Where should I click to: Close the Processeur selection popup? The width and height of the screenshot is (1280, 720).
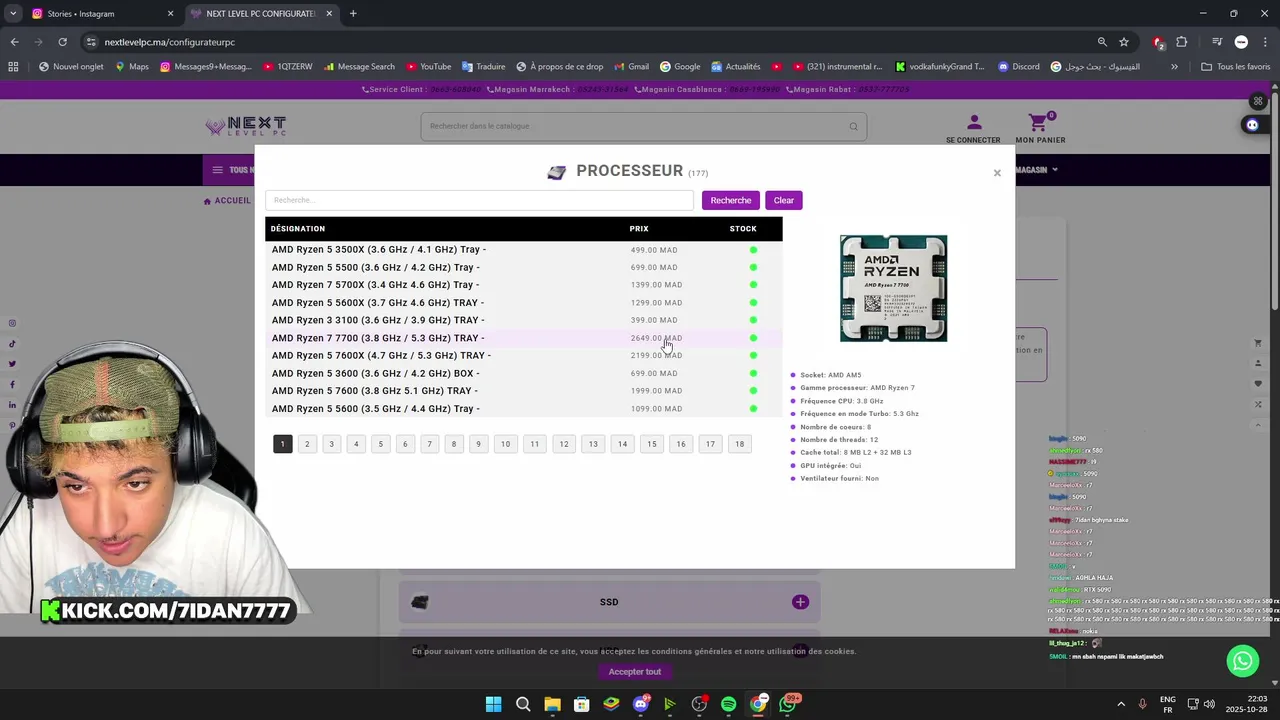[x=997, y=173]
